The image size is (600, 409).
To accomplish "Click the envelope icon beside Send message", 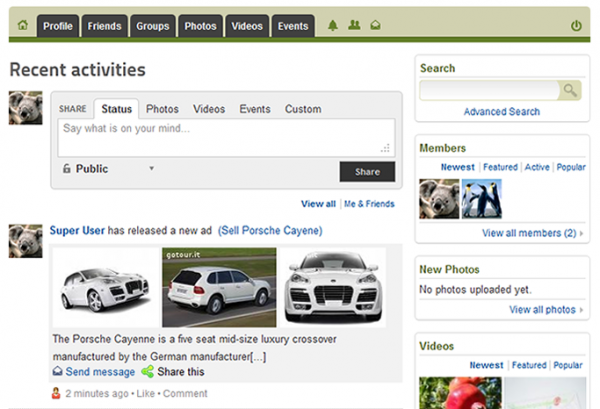I will pyautogui.click(x=57, y=371).
